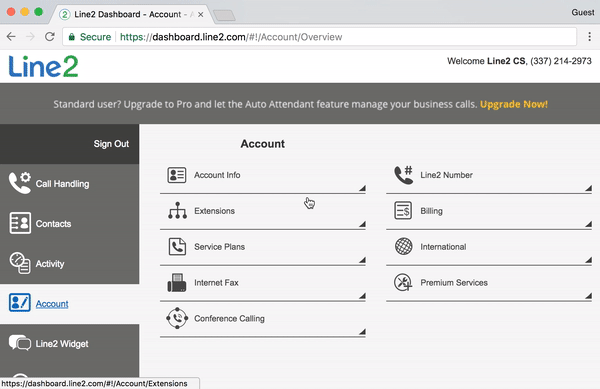Screen dimensions: 600x389
Task: Expand the Internet Fax corner arrow
Action: pyautogui.click(x=362, y=296)
